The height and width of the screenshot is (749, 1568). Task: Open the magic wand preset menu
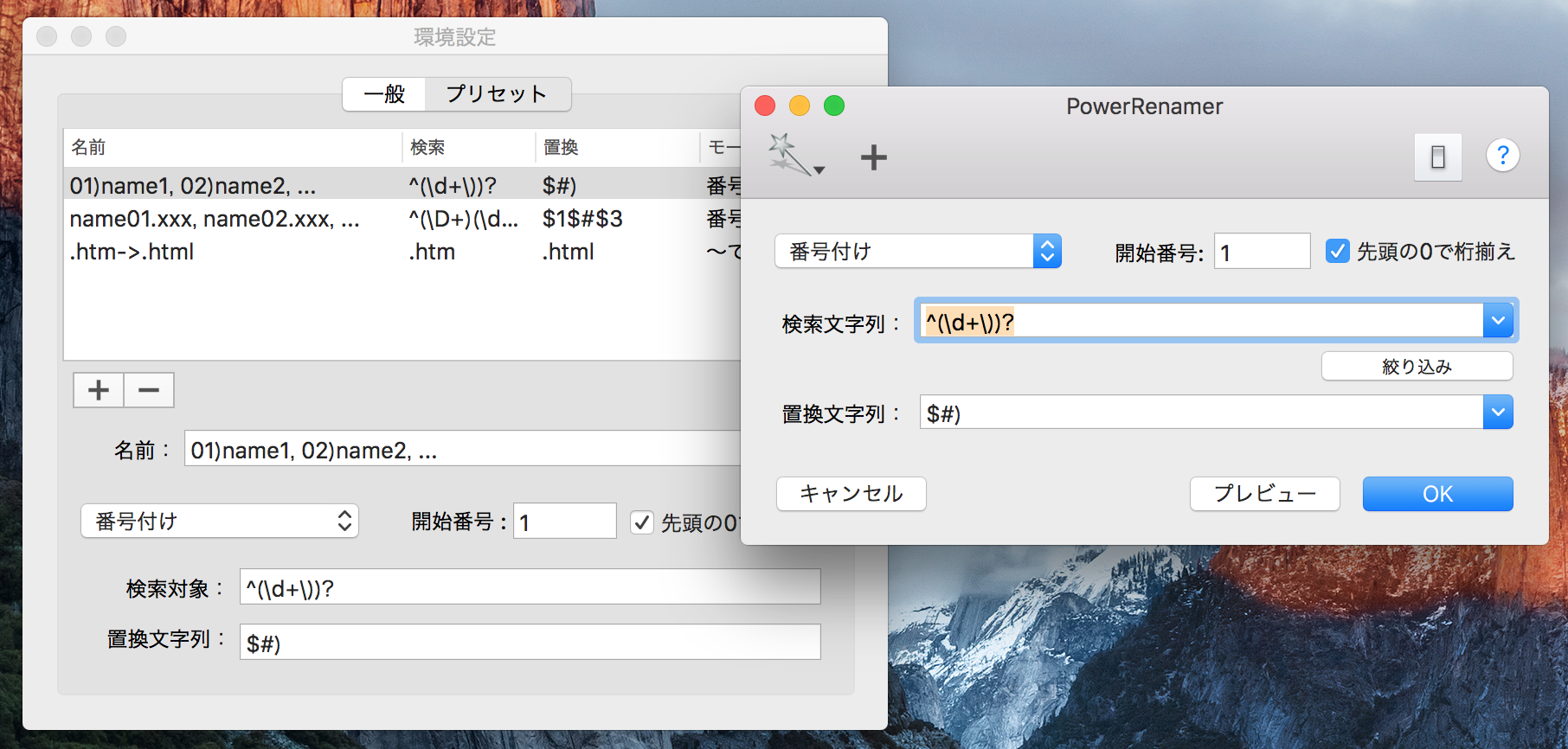pyautogui.click(x=795, y=157)
